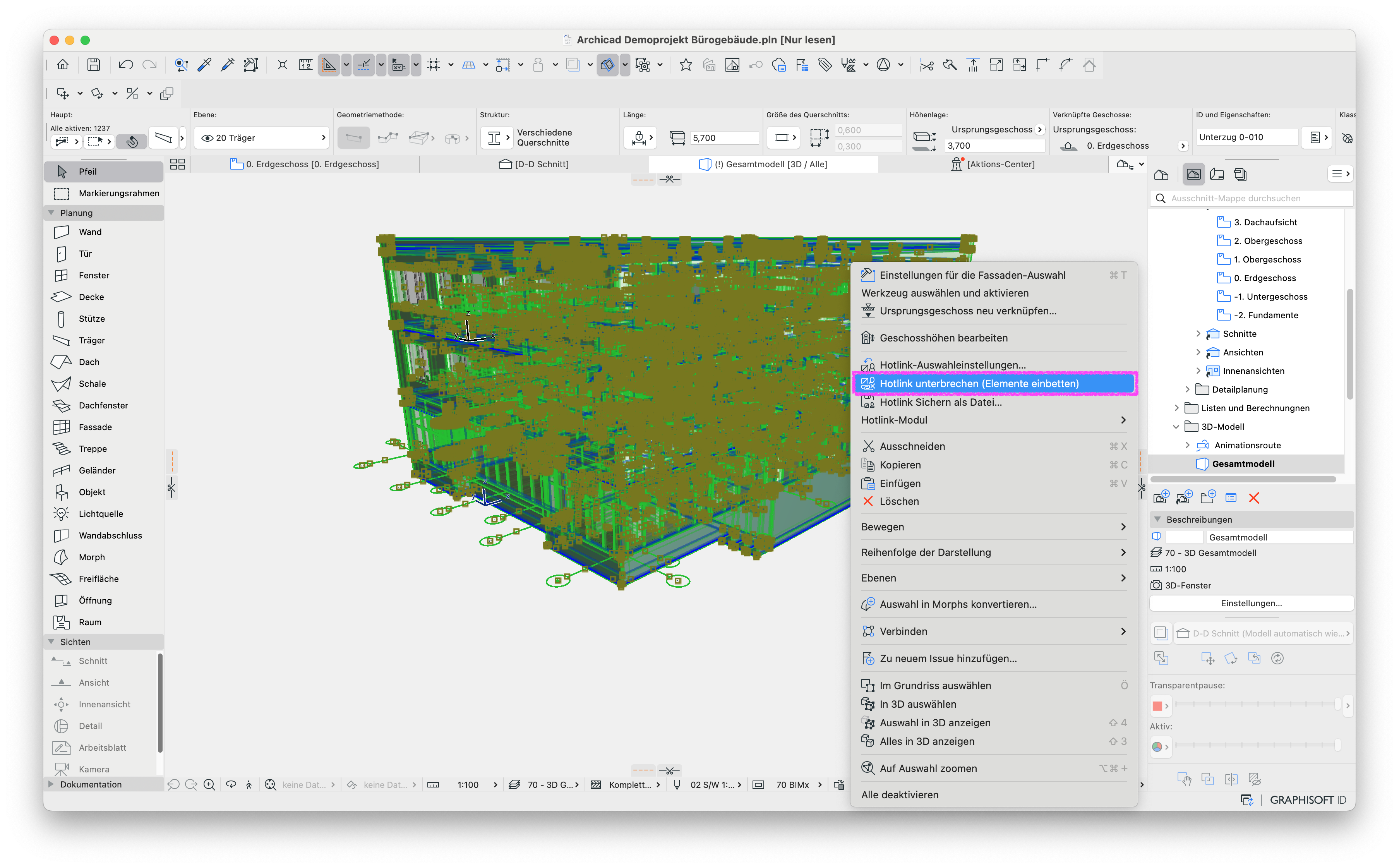The image size is (1399, 868).
Task: Collapse the Beschreibungen section
Action: click(1157, 520)
